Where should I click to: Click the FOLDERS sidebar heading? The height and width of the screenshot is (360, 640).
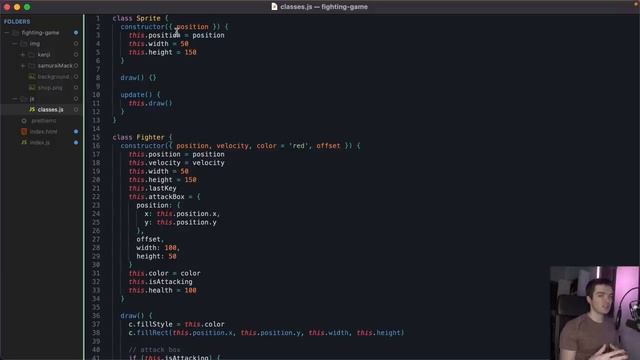point(17,22)
